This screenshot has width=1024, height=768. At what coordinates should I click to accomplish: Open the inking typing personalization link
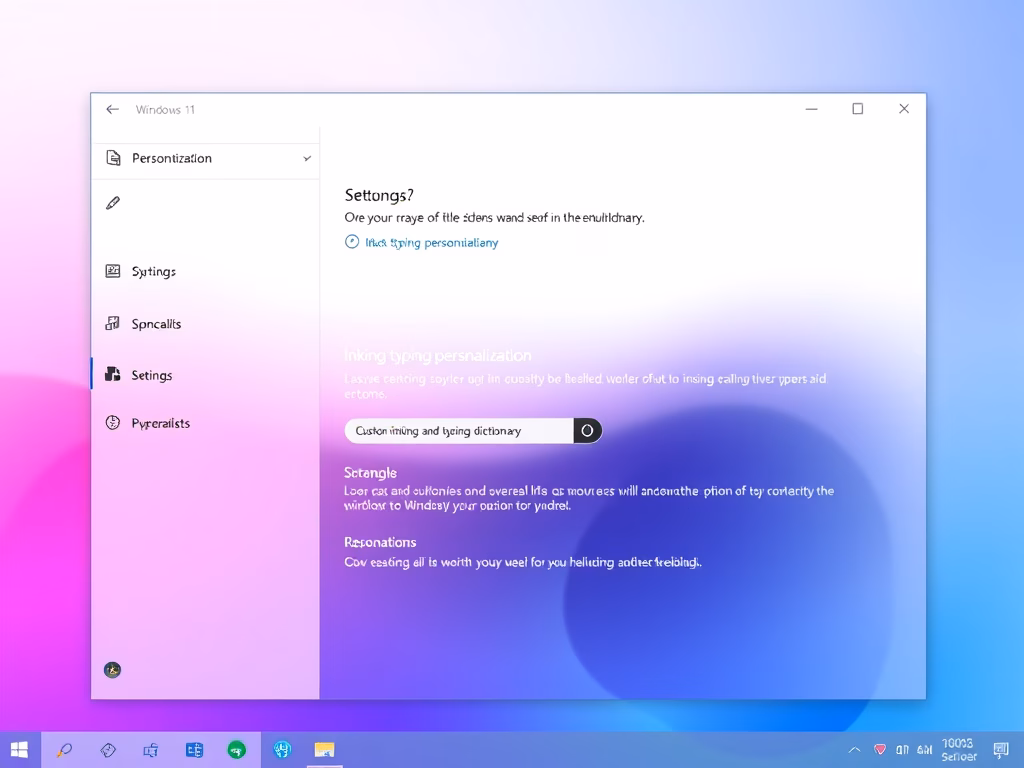(432, 243)
